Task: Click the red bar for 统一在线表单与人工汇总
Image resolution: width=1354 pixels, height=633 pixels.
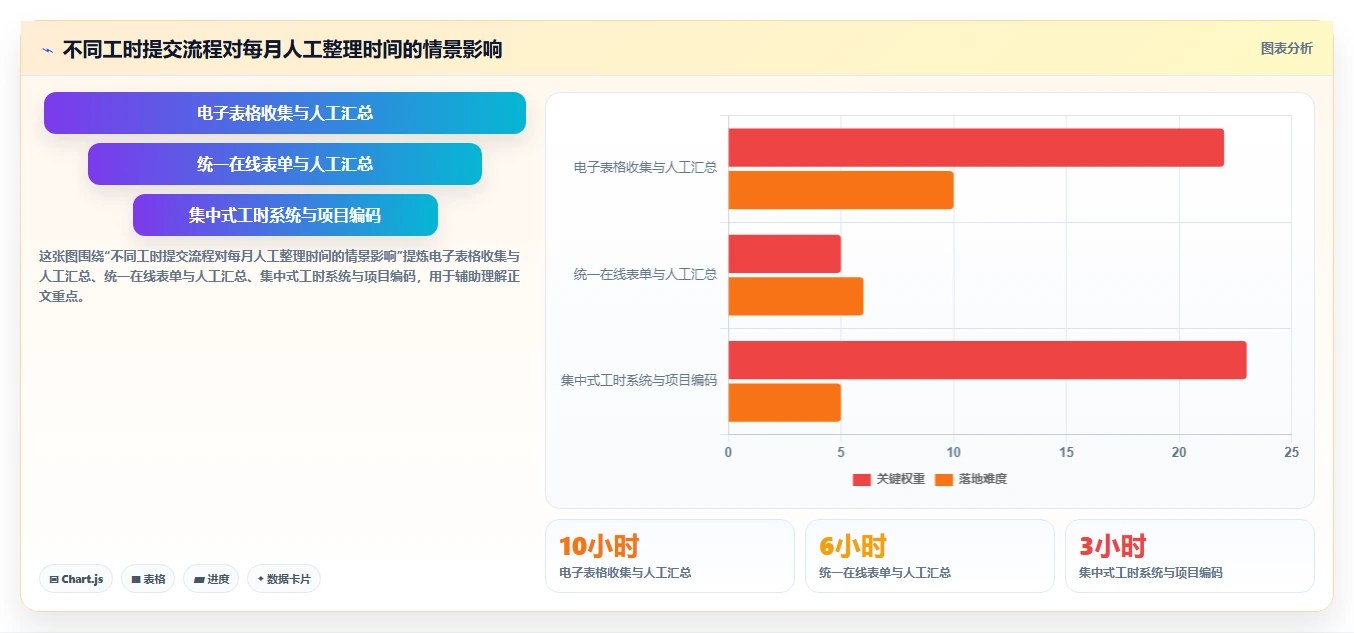Action: click(784, 254)
